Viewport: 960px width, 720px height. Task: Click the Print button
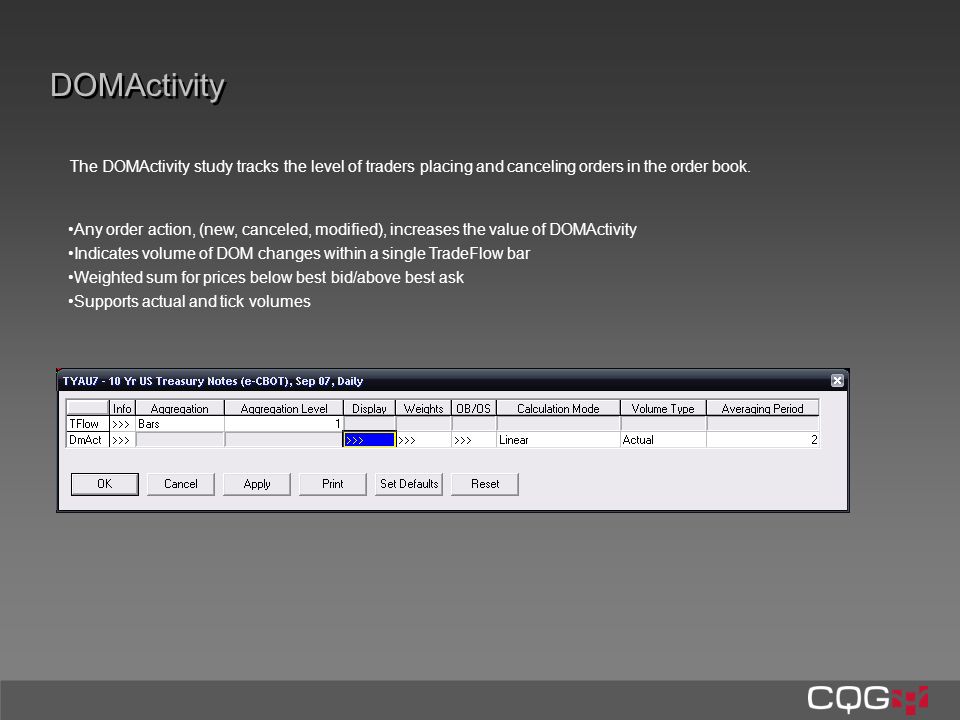tap(332, 484)
